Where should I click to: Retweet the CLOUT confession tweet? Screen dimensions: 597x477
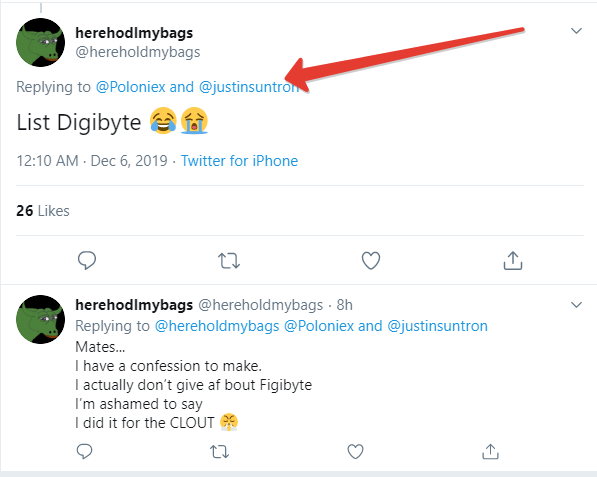pos(220,452)
